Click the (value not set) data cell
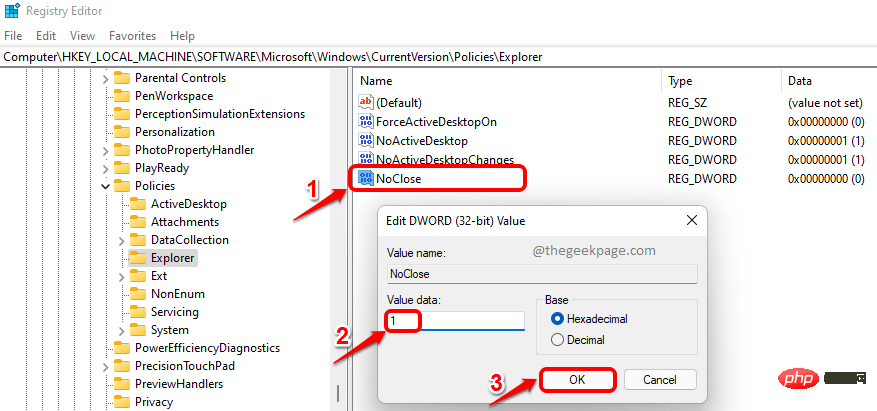 coord(823,102)
